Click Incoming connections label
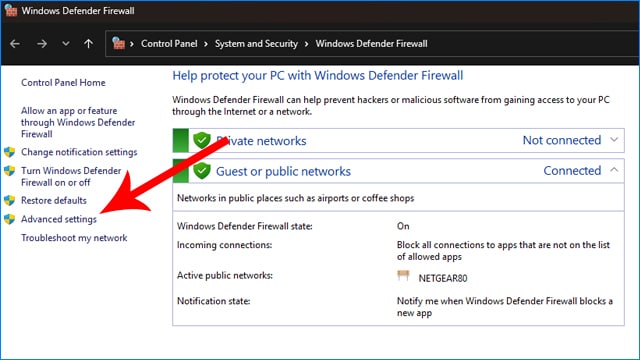640x360 pixels. (x=224, y=245)
